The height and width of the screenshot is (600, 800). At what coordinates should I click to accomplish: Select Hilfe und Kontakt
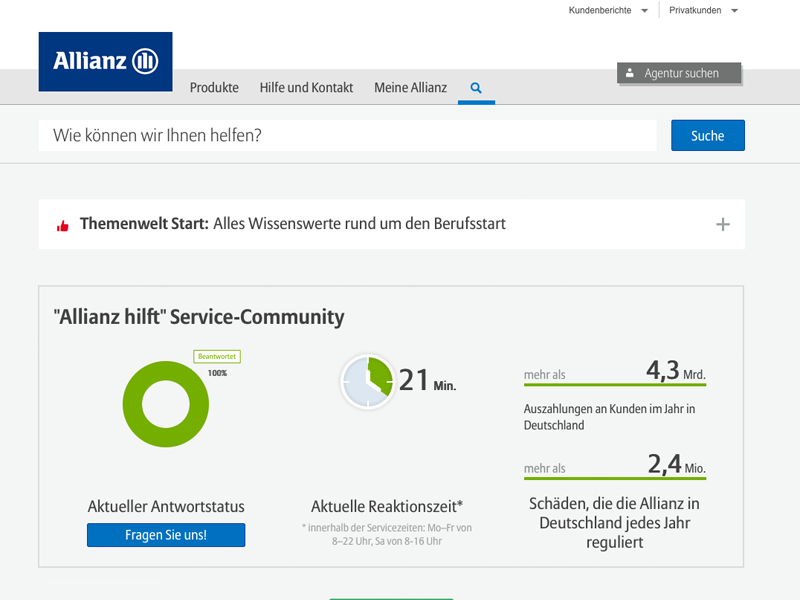click(x=306, y=88)
